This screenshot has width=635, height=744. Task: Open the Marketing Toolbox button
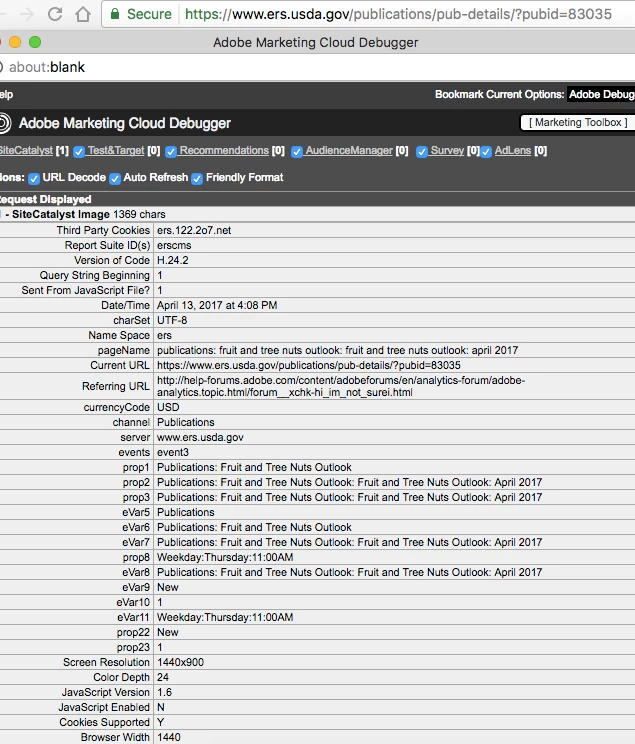click(578, 122)
